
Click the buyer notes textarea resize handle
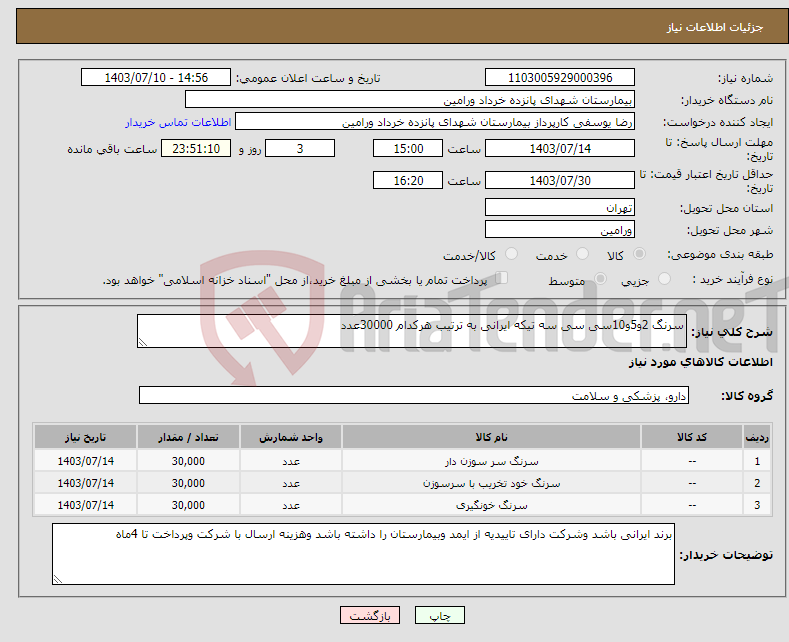coord(58,579)
